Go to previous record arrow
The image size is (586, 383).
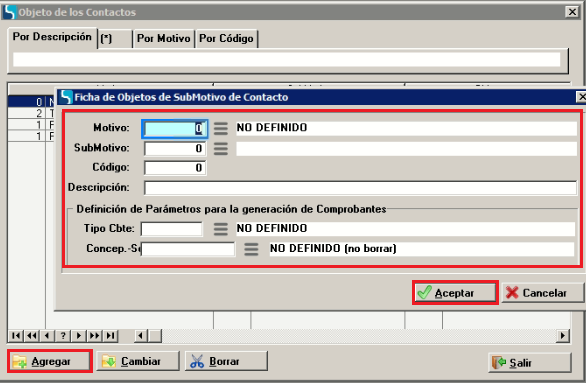point(47,336)
